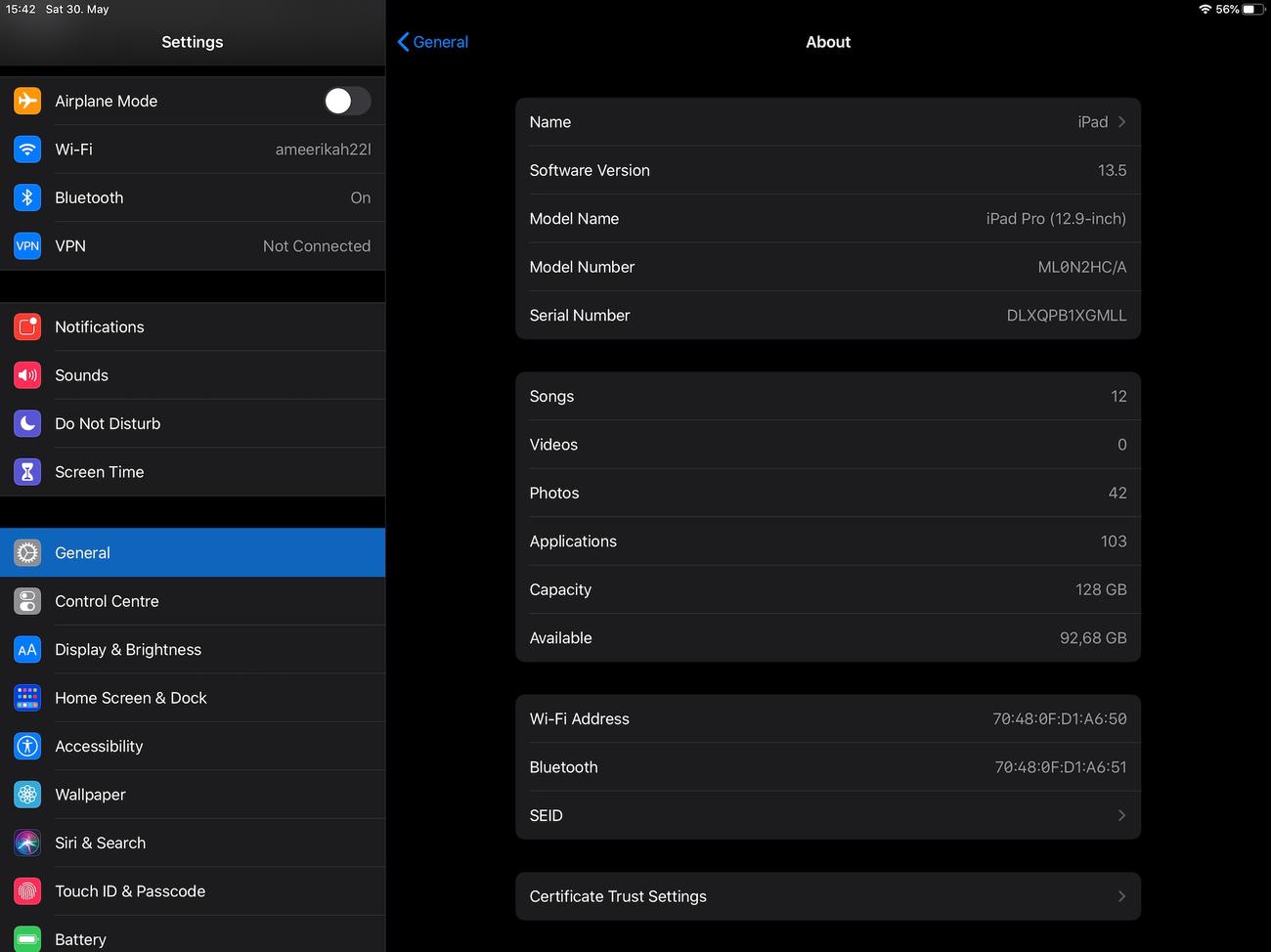
Task: Open VPN settings
Action: 193,246
